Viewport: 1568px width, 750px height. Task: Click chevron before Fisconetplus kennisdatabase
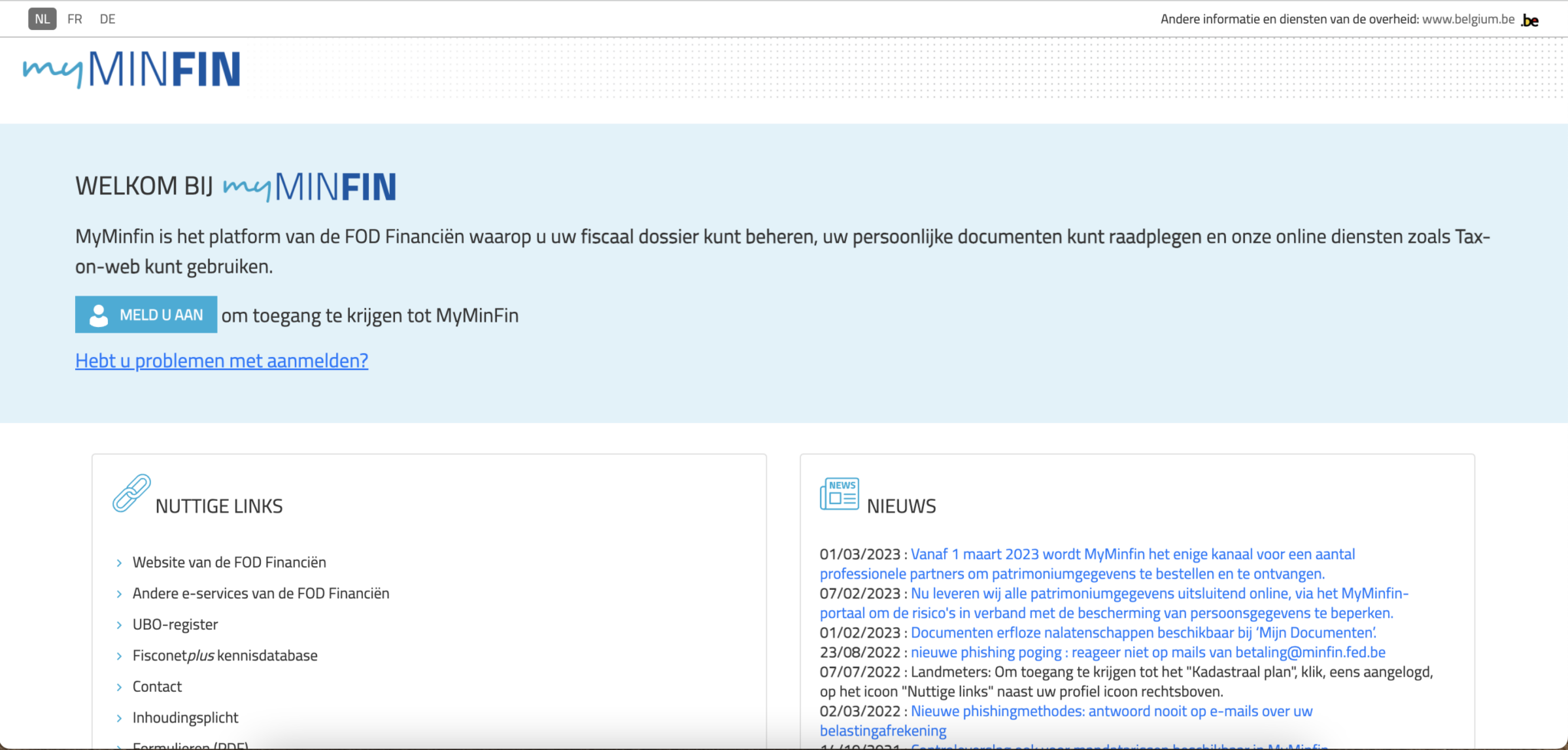pyautogui.click(x=119, y=657)
